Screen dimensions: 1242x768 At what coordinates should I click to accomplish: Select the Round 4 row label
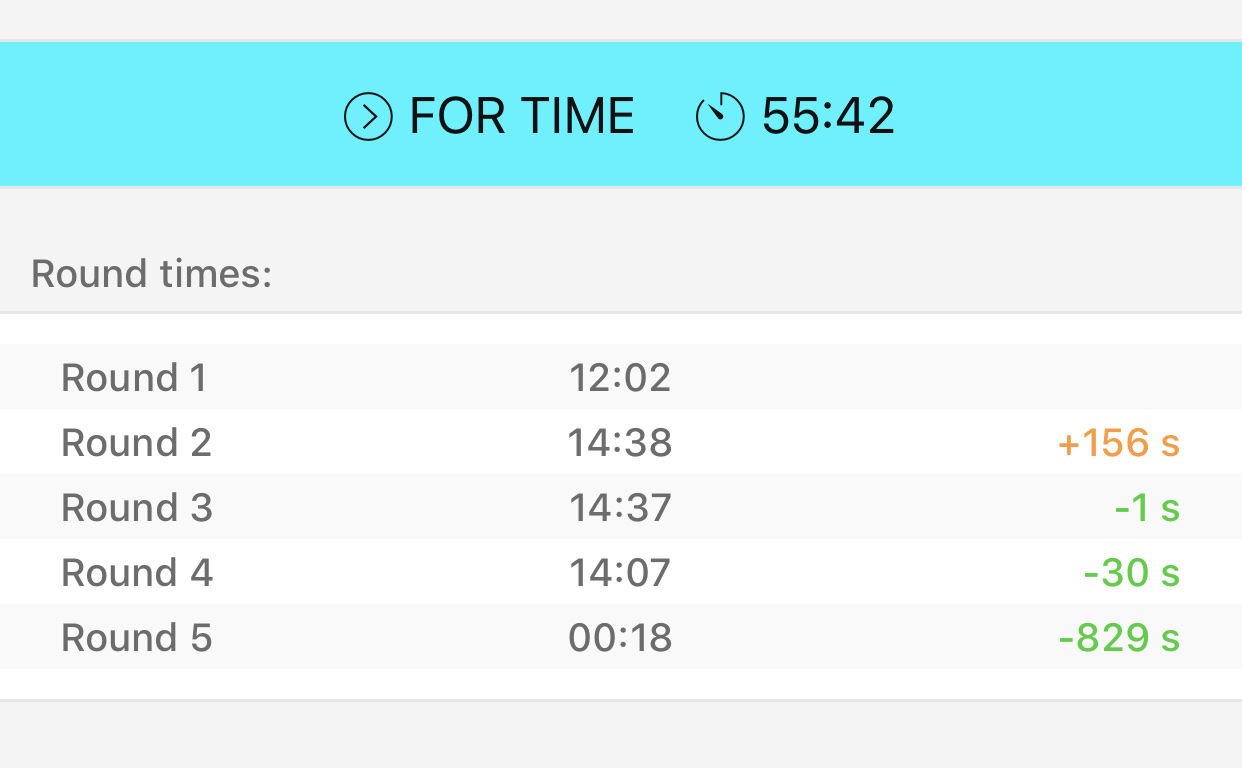point(137,573)
